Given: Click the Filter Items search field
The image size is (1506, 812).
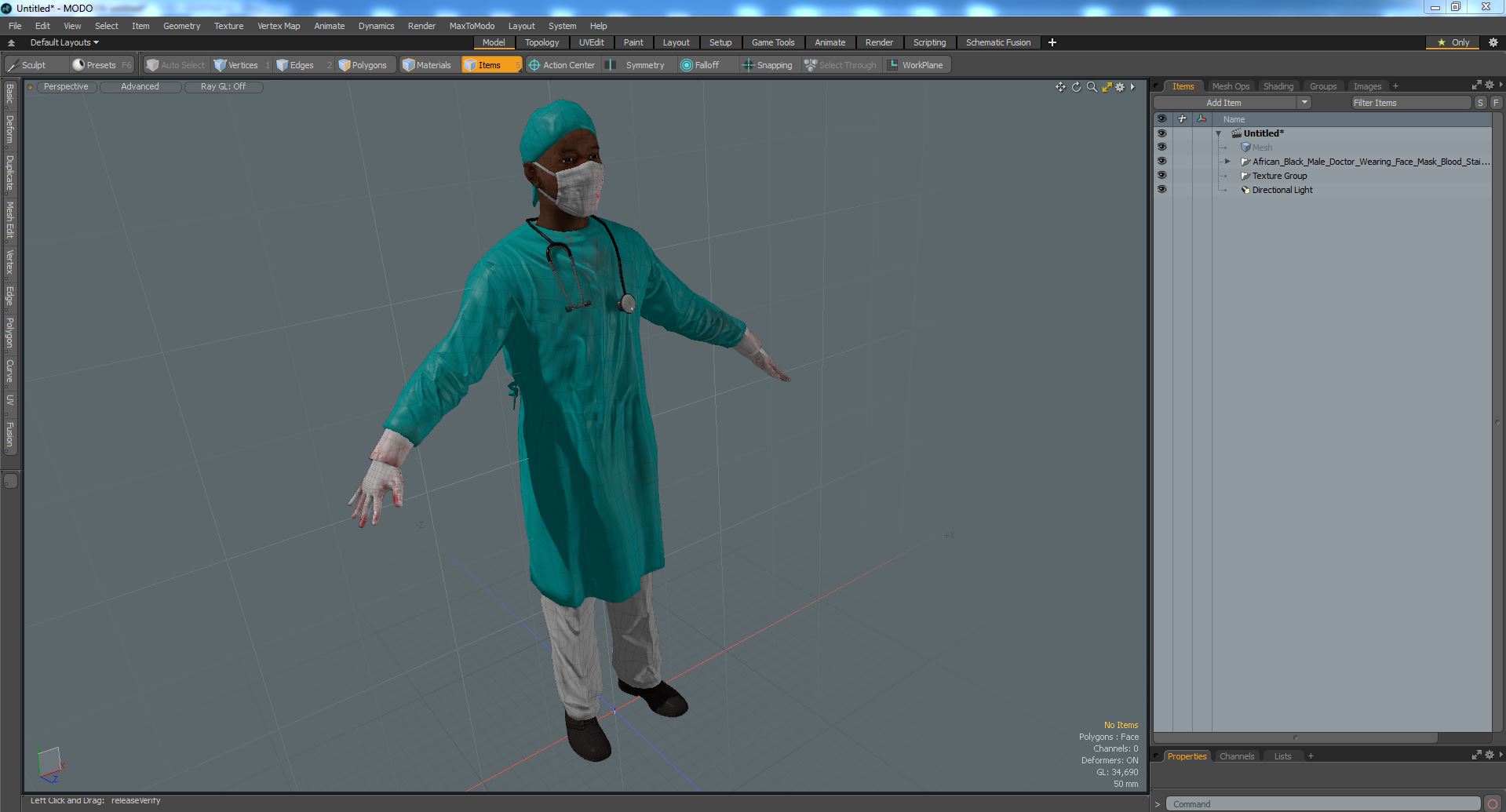Looking at the screenshot, I should [x=1410, y=103].
